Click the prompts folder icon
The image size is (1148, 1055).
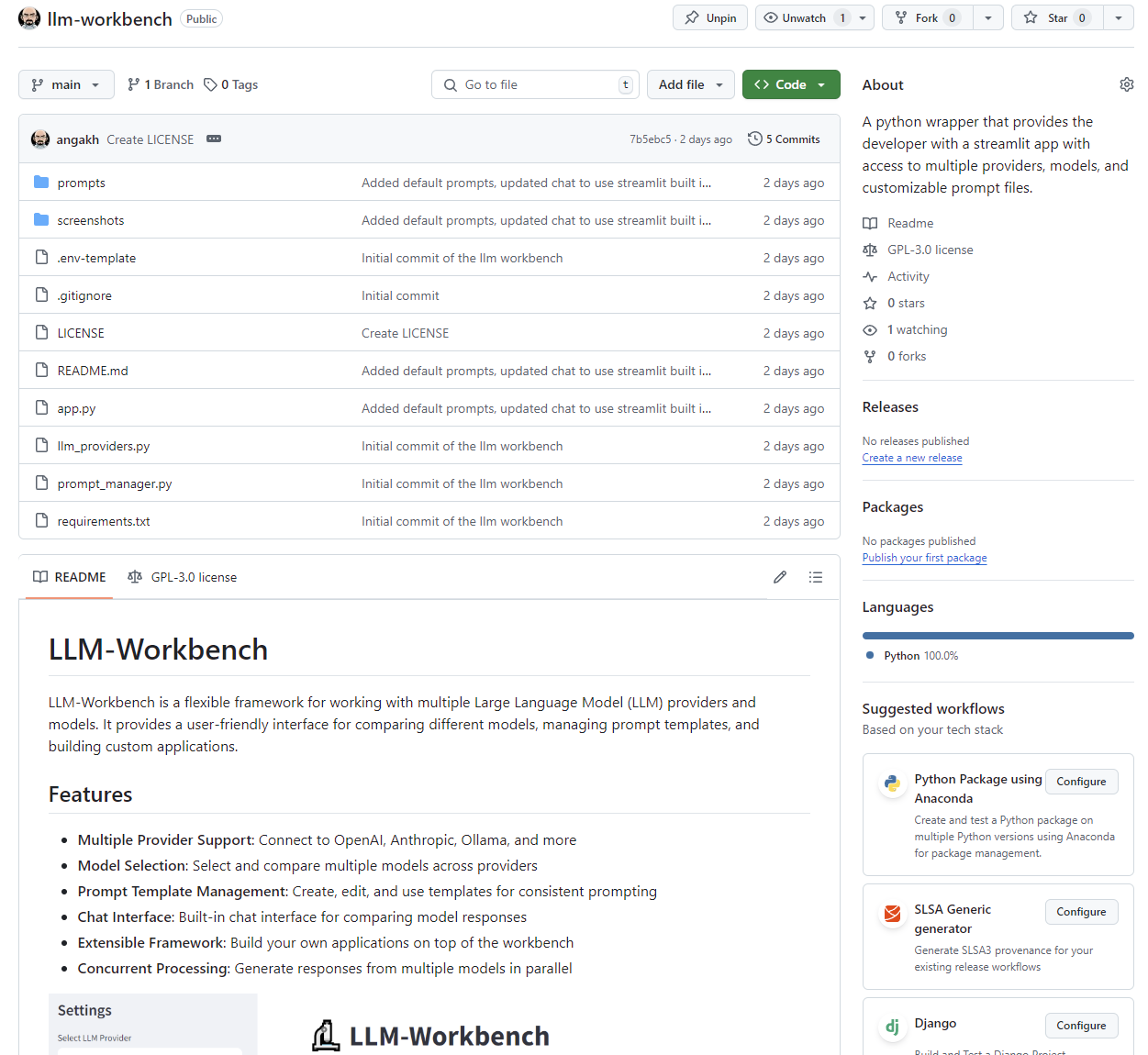tap(41, 183)
